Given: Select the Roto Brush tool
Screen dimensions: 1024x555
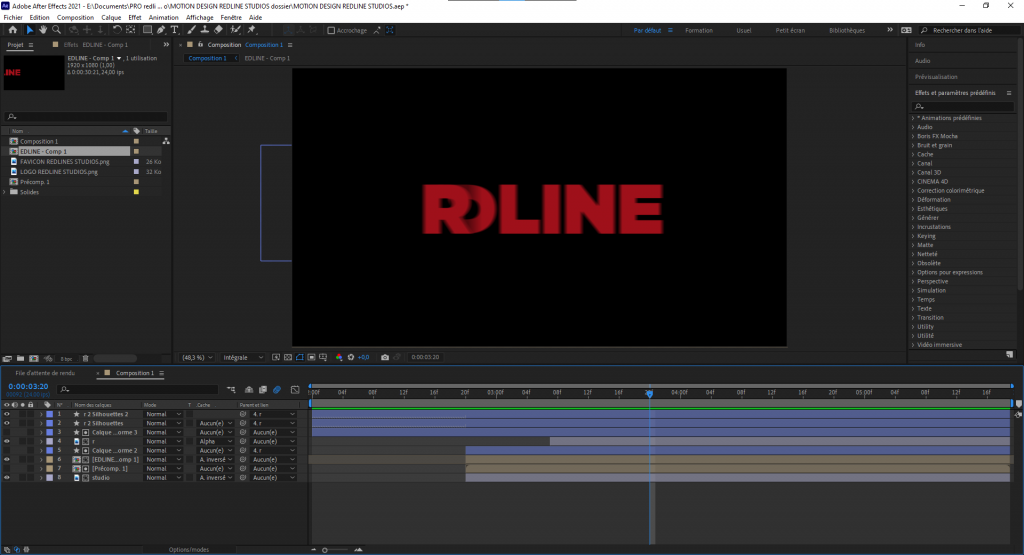Looking at the screenshot, I should click(235, 30).
